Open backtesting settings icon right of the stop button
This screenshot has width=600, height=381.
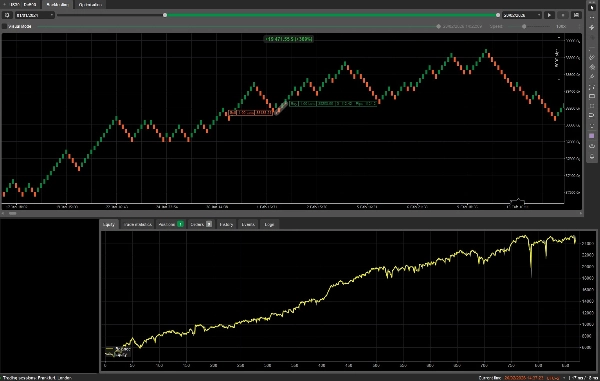coord(576,15)
